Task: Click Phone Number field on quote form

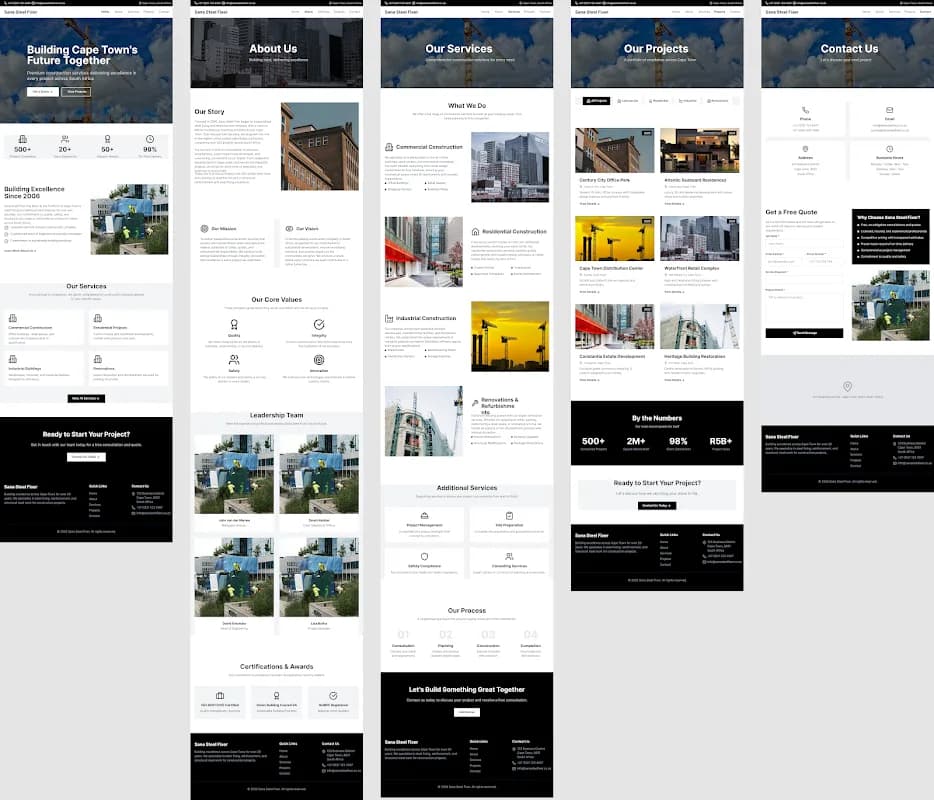Action: (825, 262)
